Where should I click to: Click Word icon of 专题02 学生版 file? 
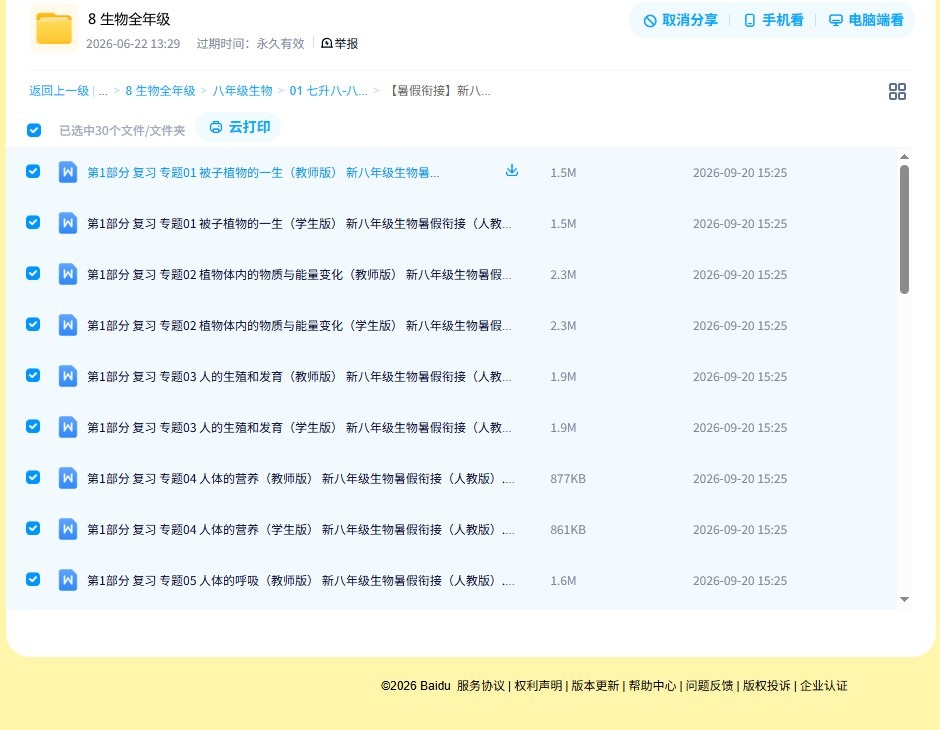(x=68, y=325)
